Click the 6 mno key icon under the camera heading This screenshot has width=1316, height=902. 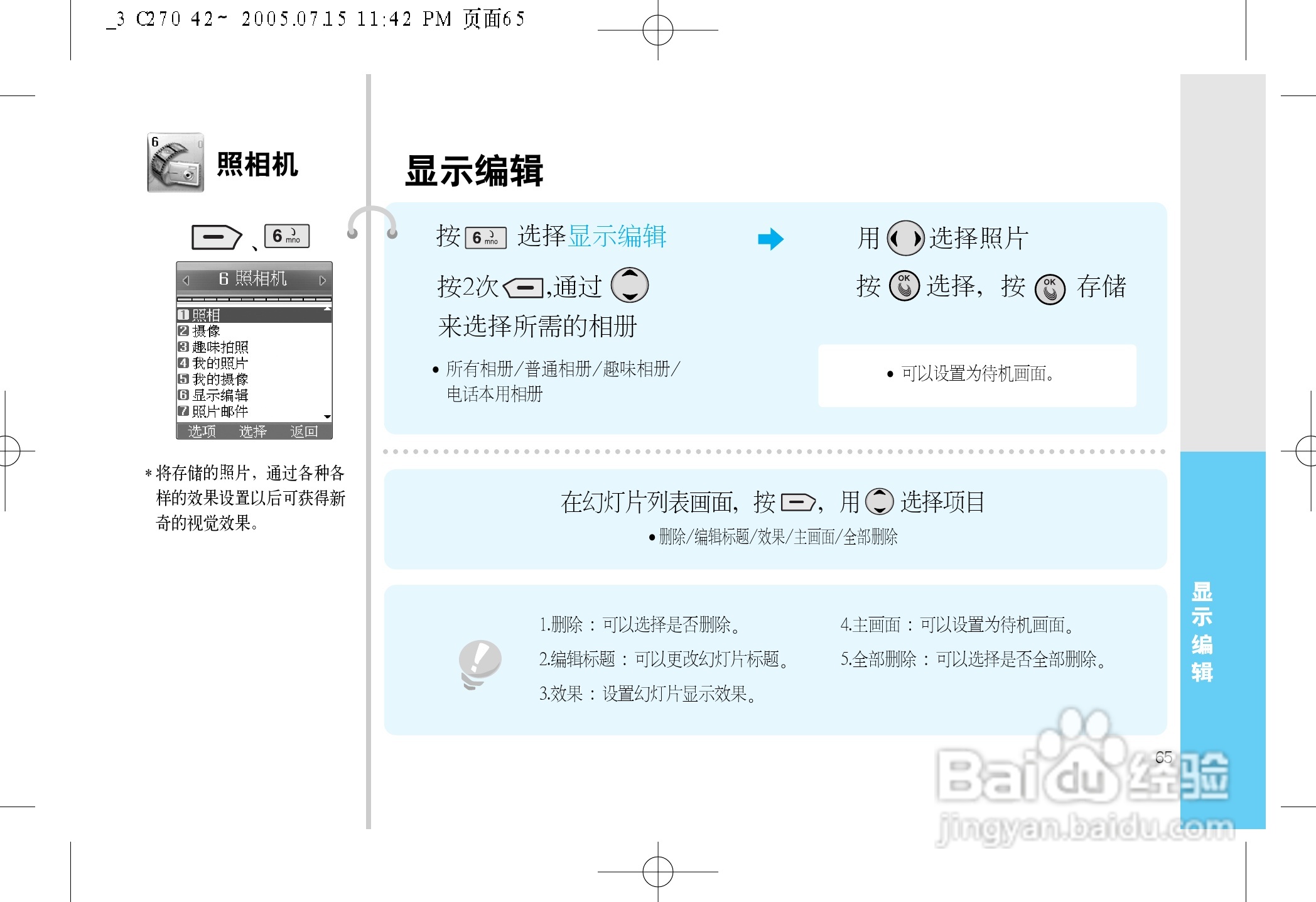(287, 236)
